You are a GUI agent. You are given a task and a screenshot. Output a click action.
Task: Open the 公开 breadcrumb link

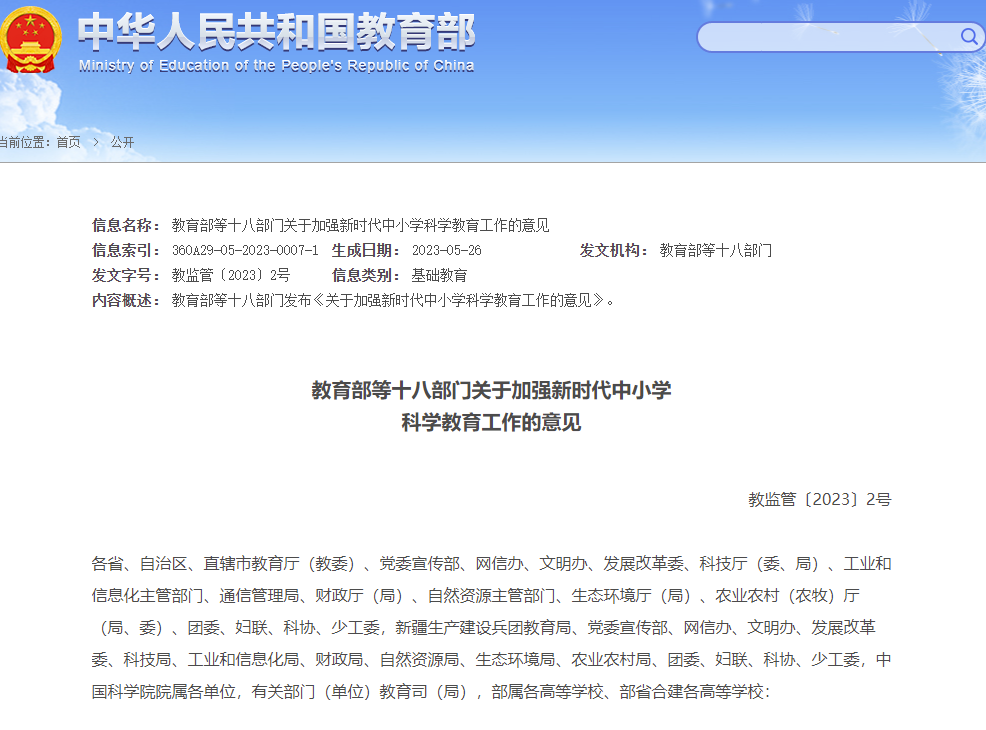pyautogui.click(x=123, y=142)
